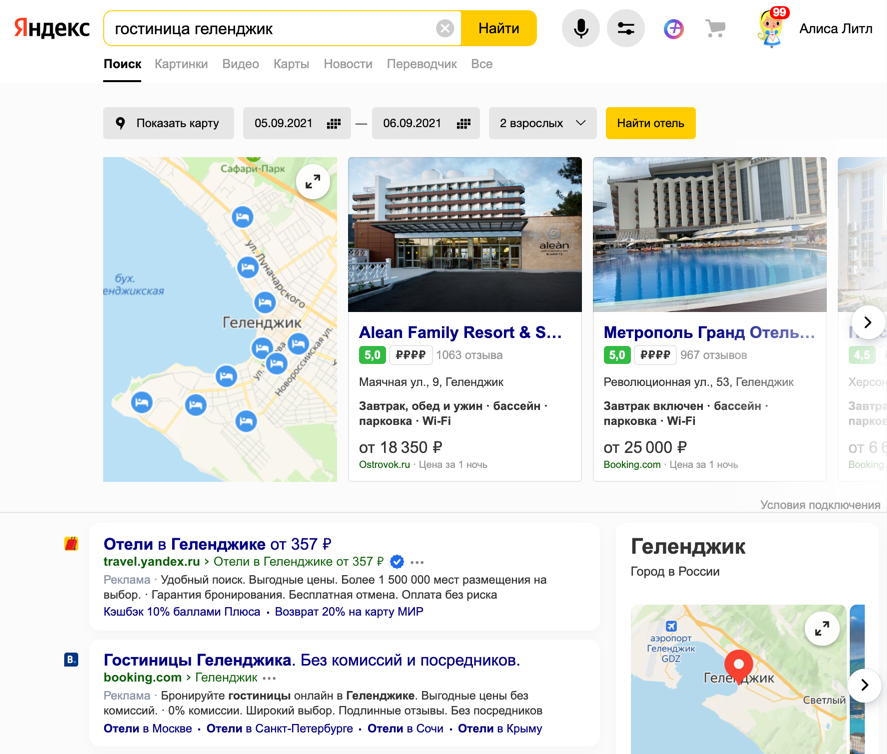Viewport: 887px width, 754px height.
Task: Switch to the Карты tab
Action: point(291,64)
